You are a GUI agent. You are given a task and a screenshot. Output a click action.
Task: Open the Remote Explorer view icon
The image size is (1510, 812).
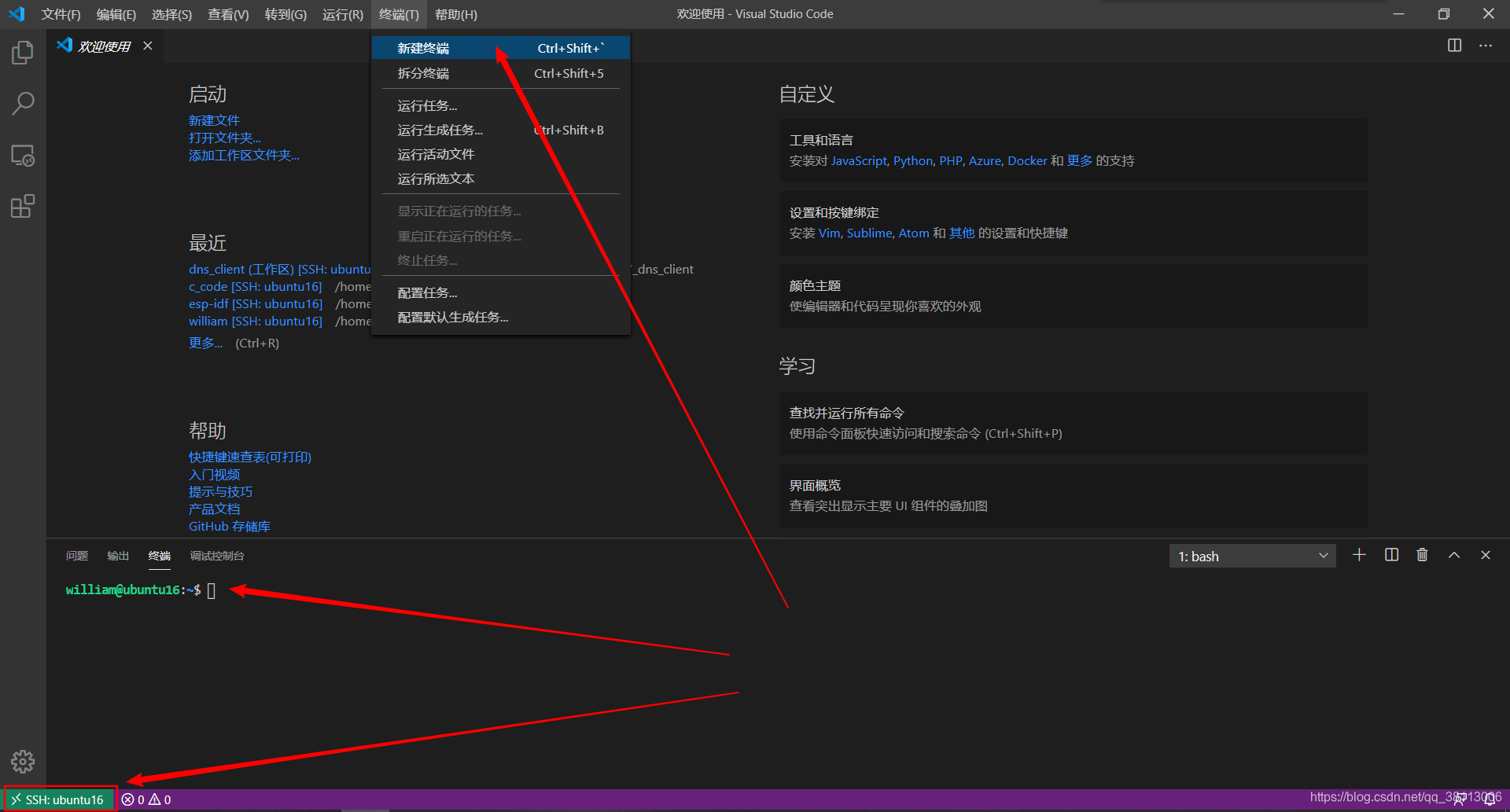(23, 156)
